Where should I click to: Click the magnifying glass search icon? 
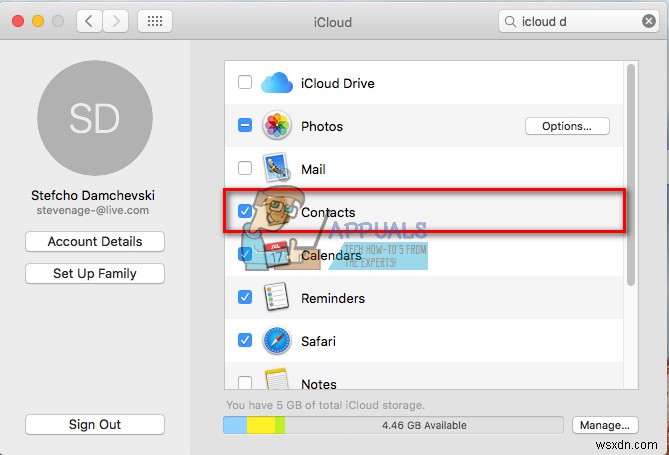tap(510, 21)
